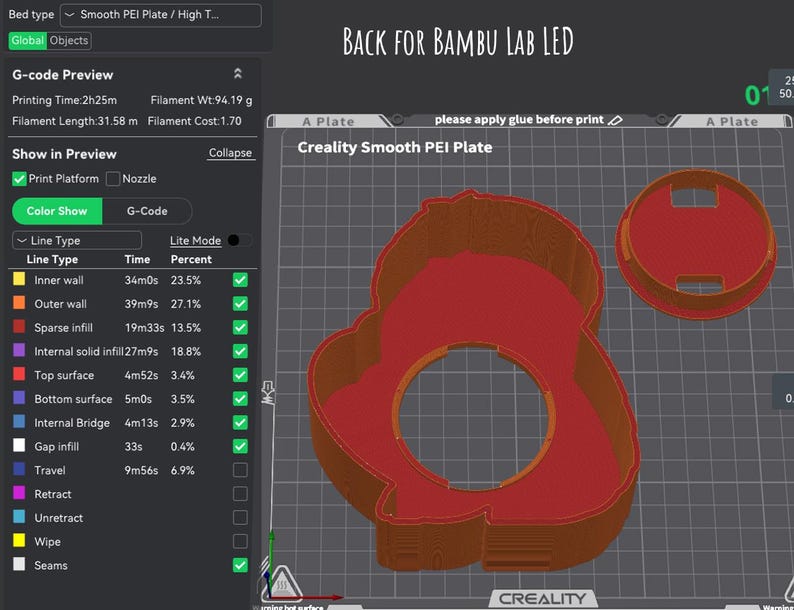Click the Bottom surface color swatch

(19, 398)
